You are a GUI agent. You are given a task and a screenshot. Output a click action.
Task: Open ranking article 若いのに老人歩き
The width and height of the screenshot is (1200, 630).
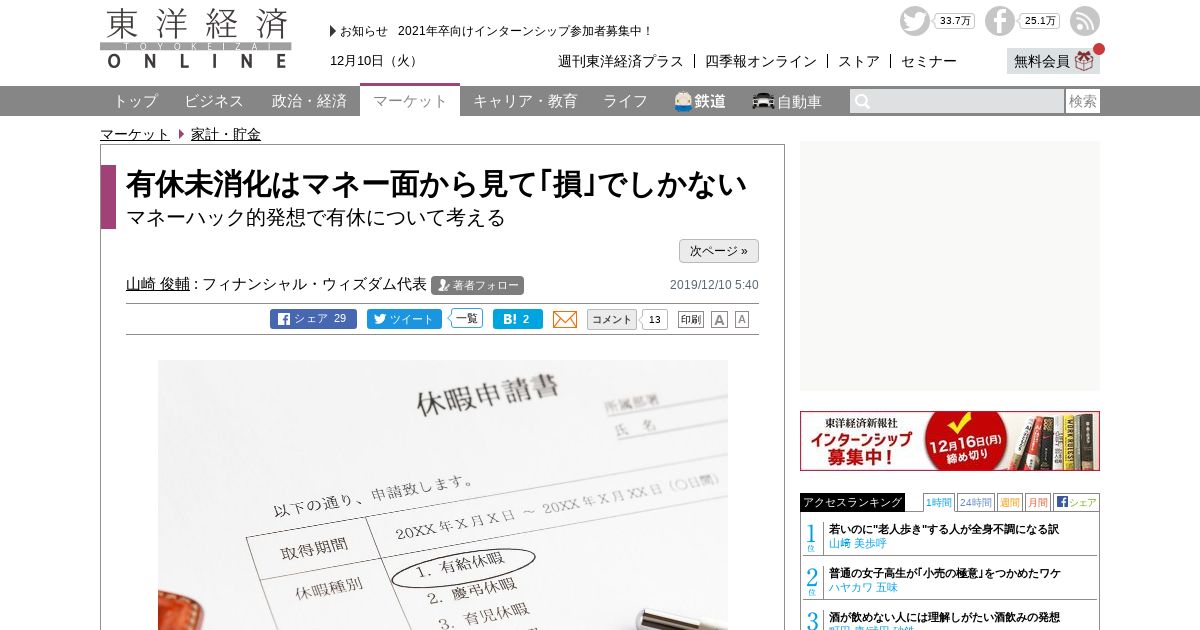coord(944,529)
